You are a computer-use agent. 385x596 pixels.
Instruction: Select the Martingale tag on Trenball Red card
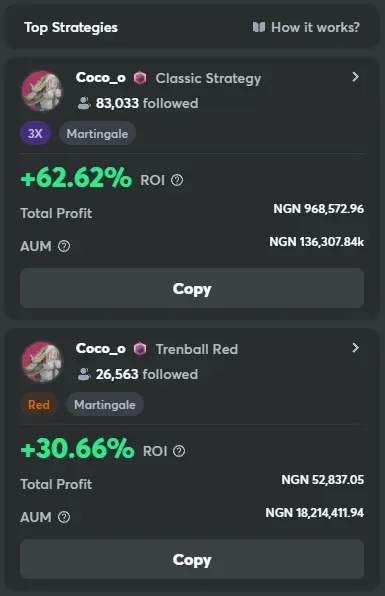coord(105,404)
